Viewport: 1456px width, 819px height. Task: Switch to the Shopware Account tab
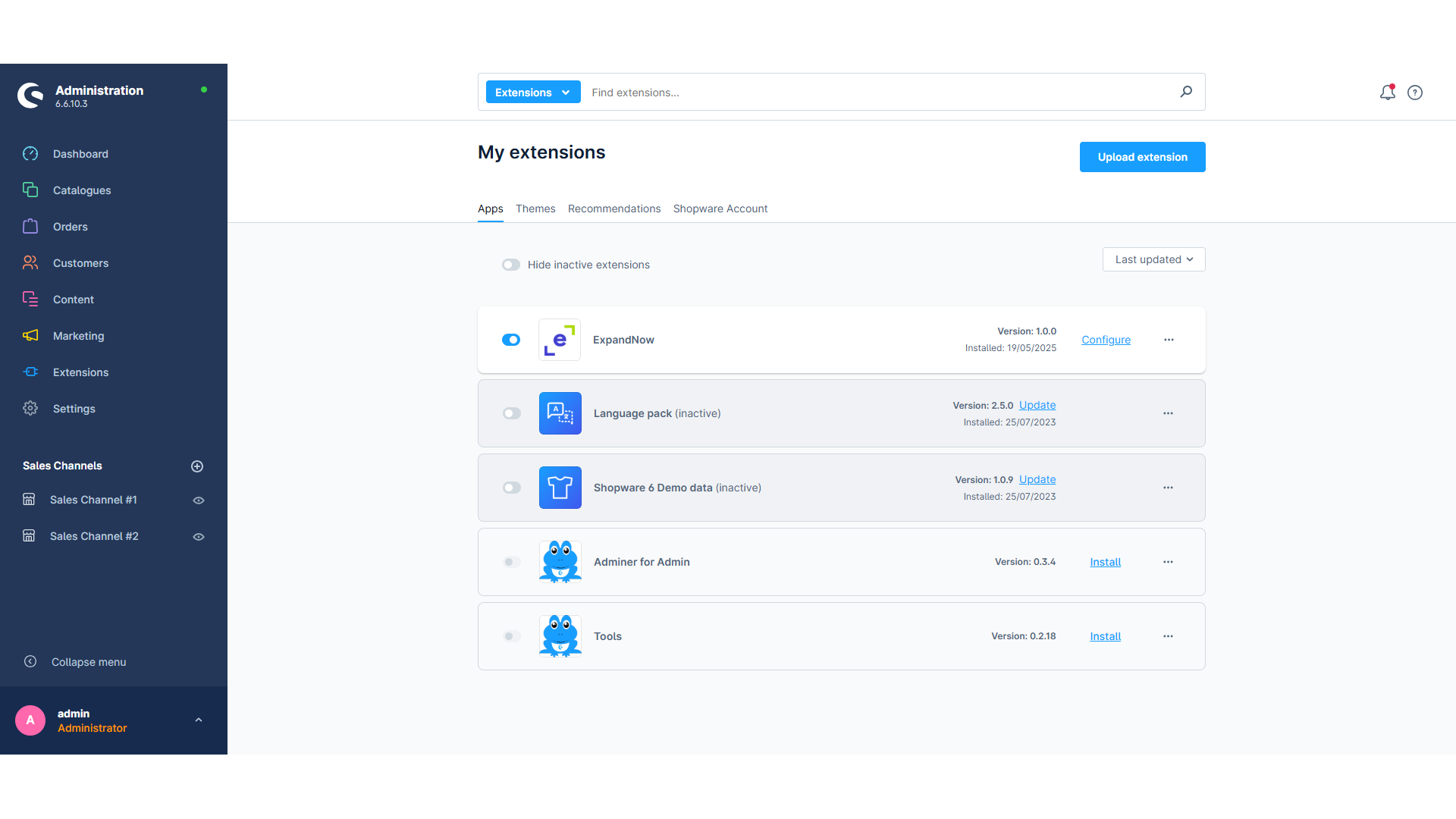pos(720,209)
